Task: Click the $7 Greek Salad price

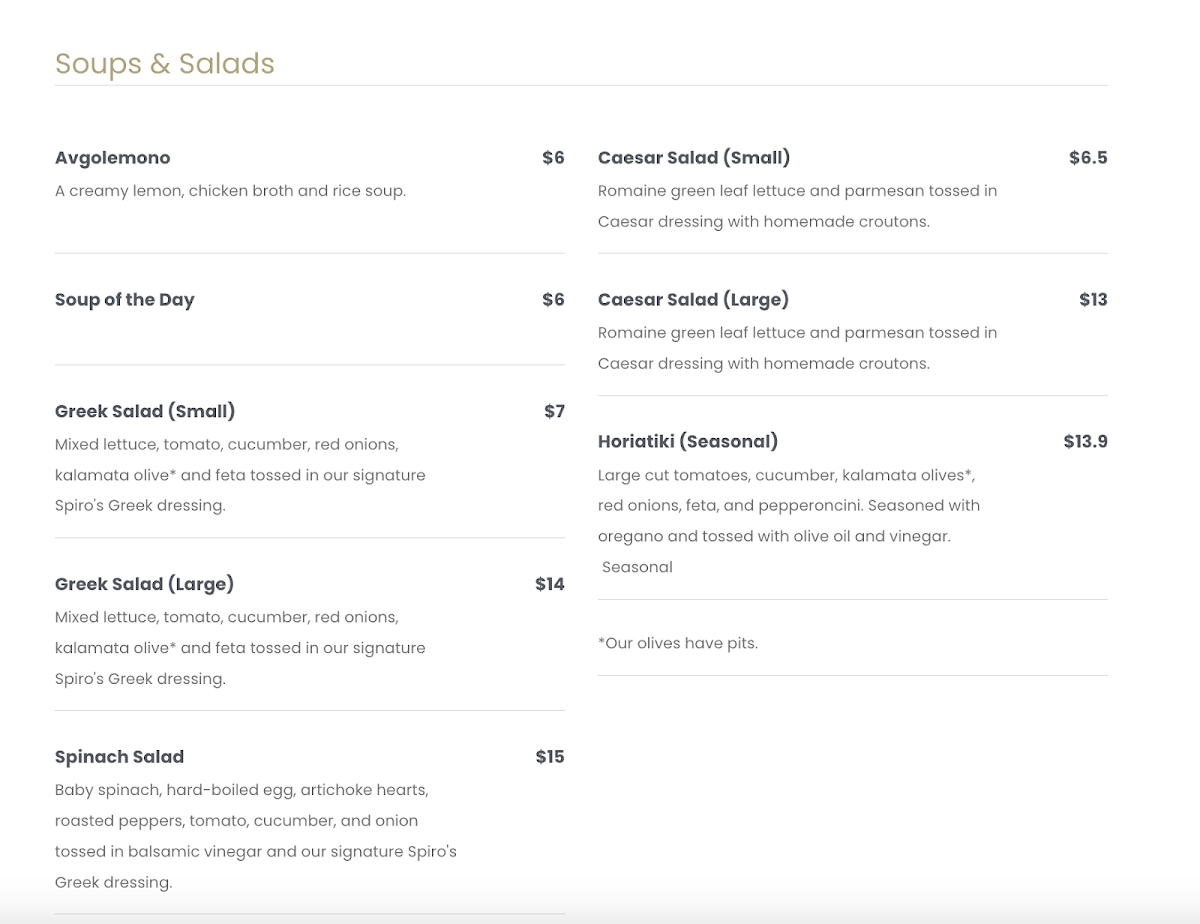Action: point(554,411)
